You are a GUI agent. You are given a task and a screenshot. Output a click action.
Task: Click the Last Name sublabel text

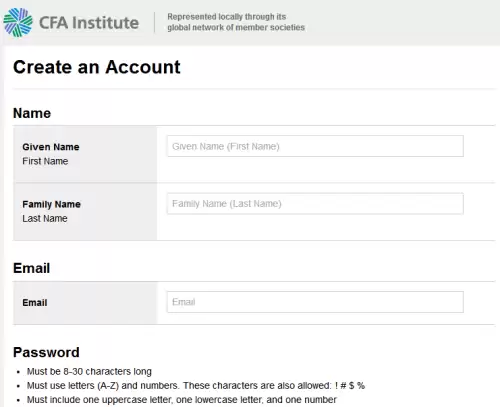click(x=45, y=219)
